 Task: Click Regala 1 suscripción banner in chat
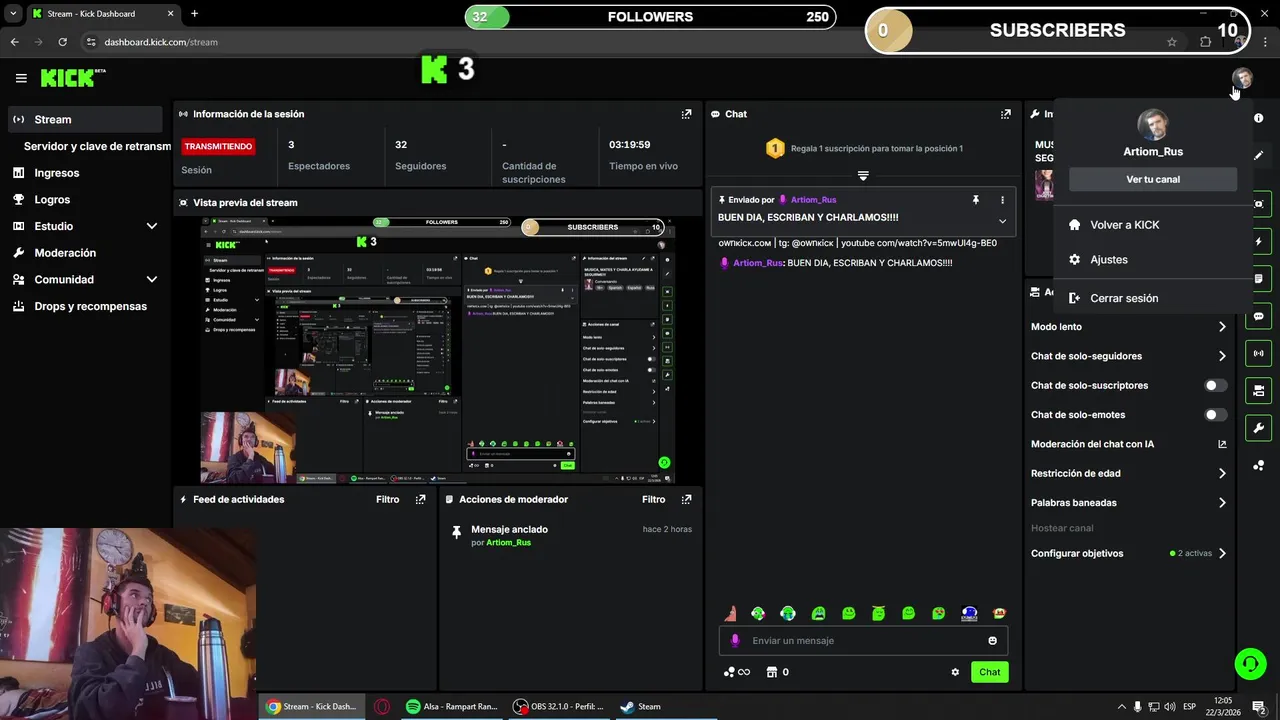863,148
